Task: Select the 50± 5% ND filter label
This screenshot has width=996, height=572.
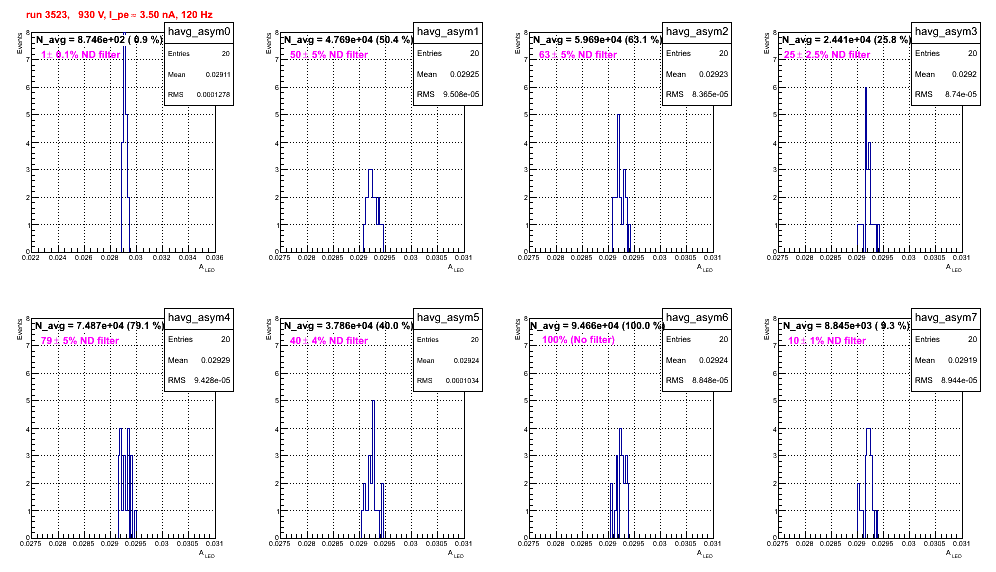Action: pyautogui.click(x=329, y=55)
